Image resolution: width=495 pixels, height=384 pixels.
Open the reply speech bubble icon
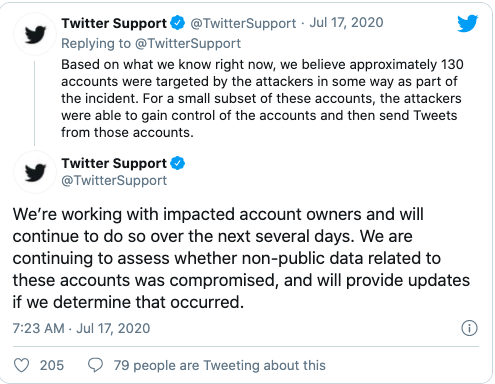(x=95, y=365)
